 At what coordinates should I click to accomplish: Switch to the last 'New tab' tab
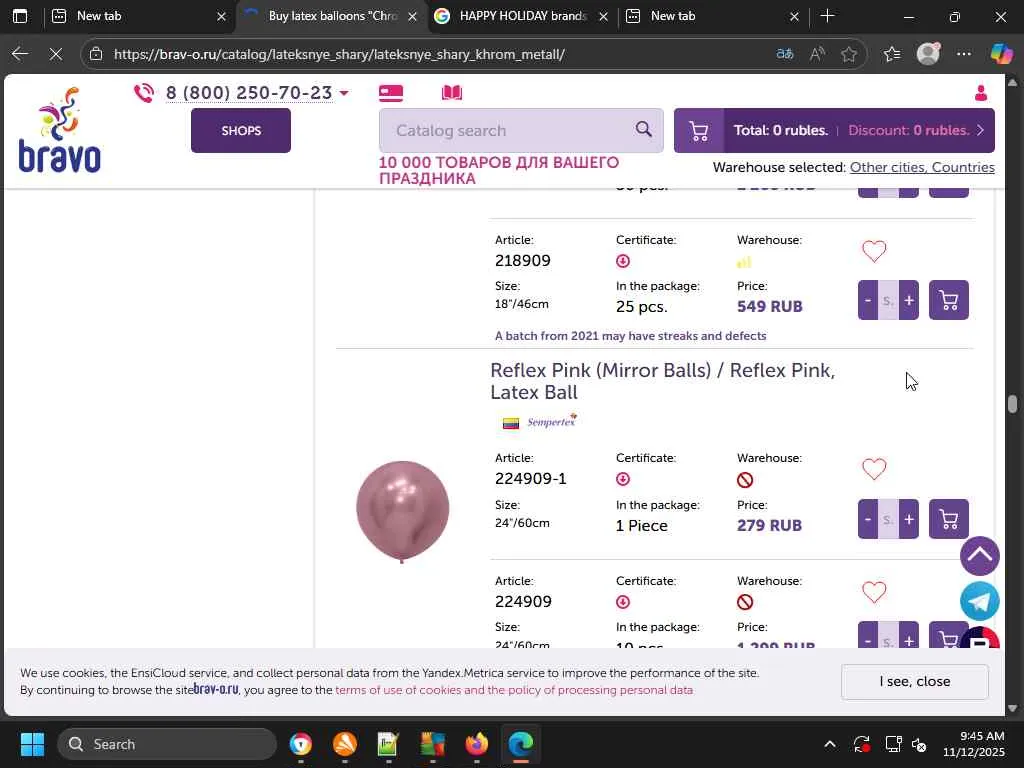711,16
